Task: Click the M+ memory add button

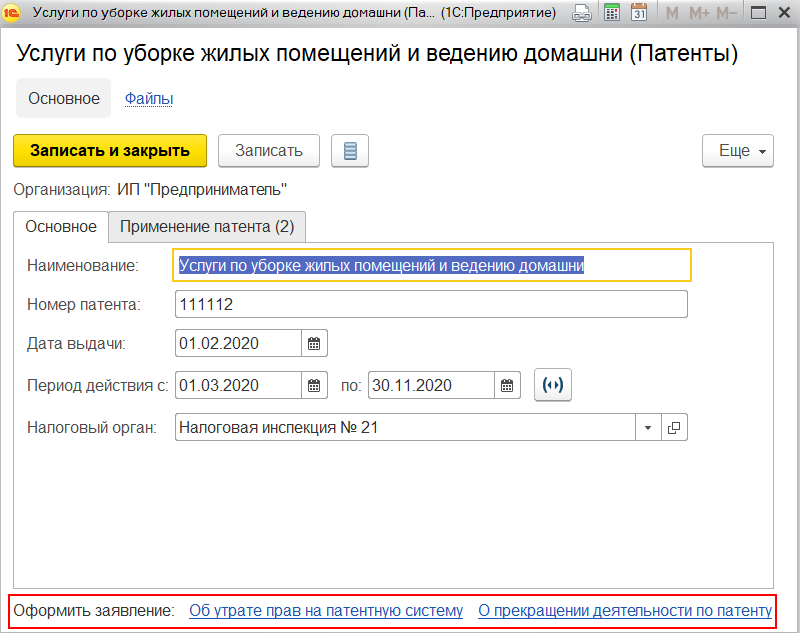Action: [699, 13]
